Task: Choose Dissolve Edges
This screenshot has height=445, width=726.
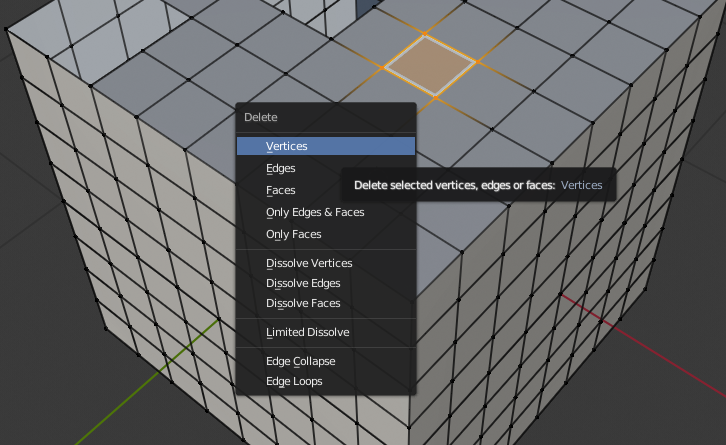Action: click(x=326, y=283)
